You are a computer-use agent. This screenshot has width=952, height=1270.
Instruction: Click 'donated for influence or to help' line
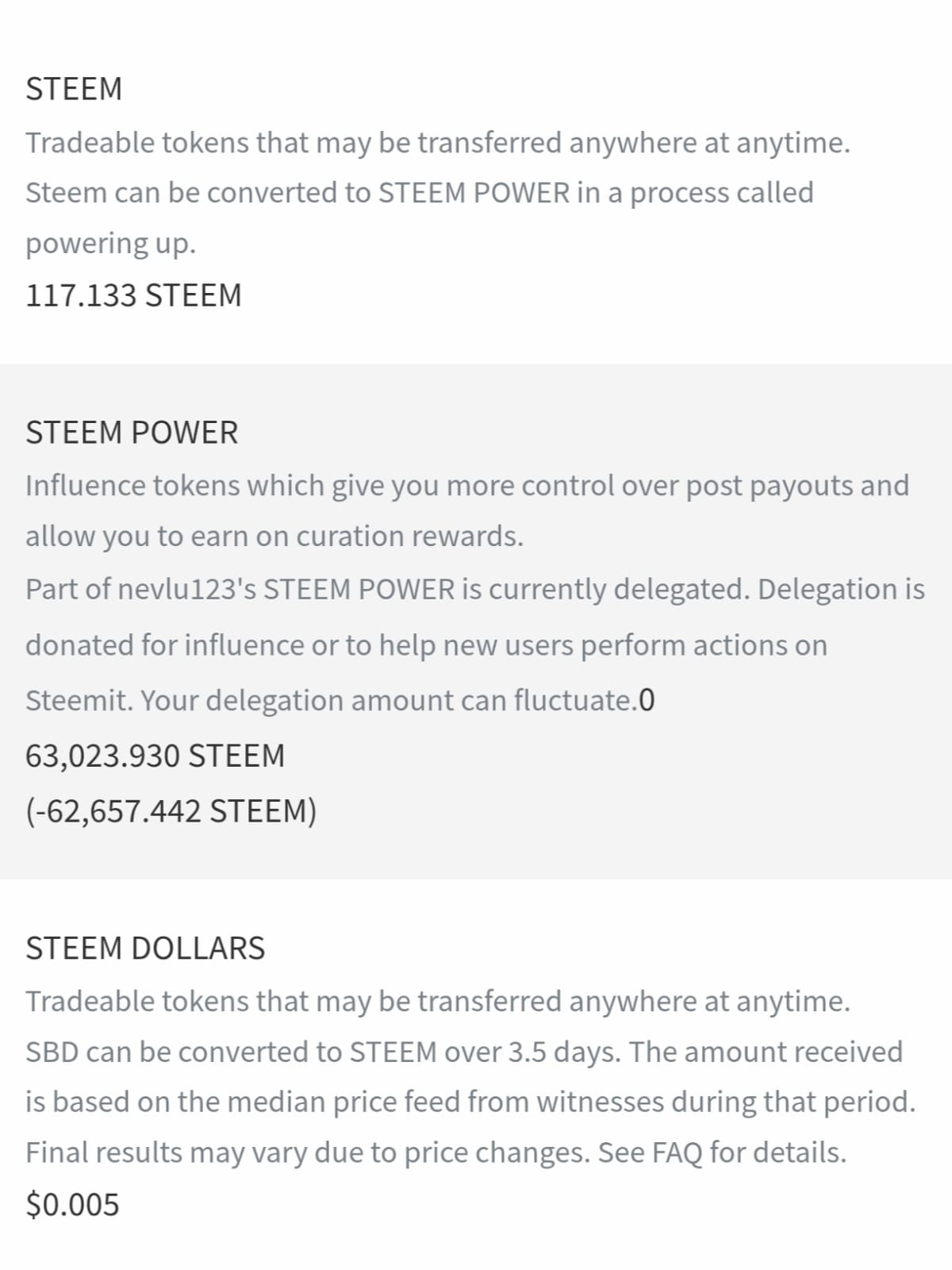[426, 645]
